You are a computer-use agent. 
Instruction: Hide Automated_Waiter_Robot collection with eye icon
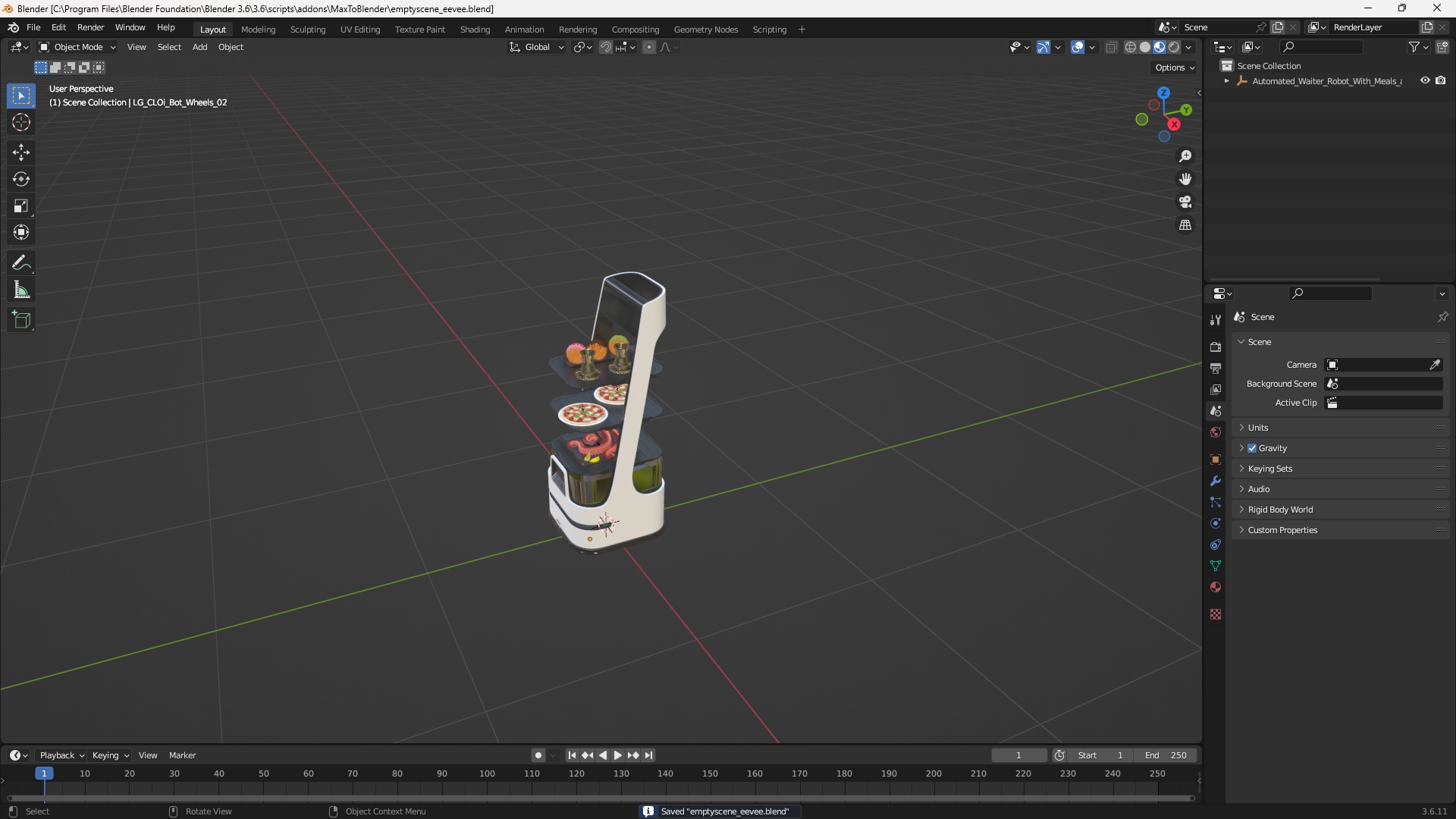pyautogui.click(x=1425, y=80)
